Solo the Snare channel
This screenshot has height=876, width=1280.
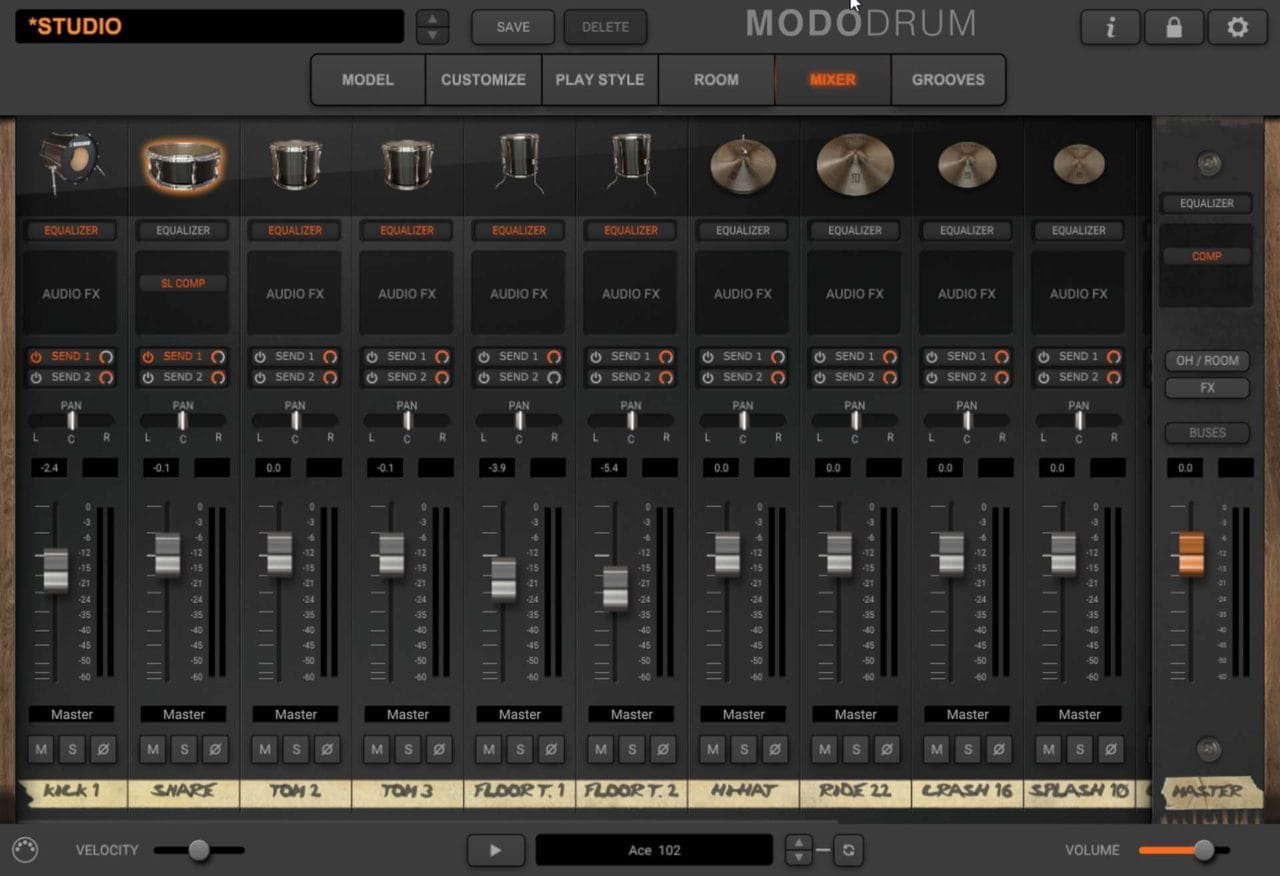(x=184, y=749)
